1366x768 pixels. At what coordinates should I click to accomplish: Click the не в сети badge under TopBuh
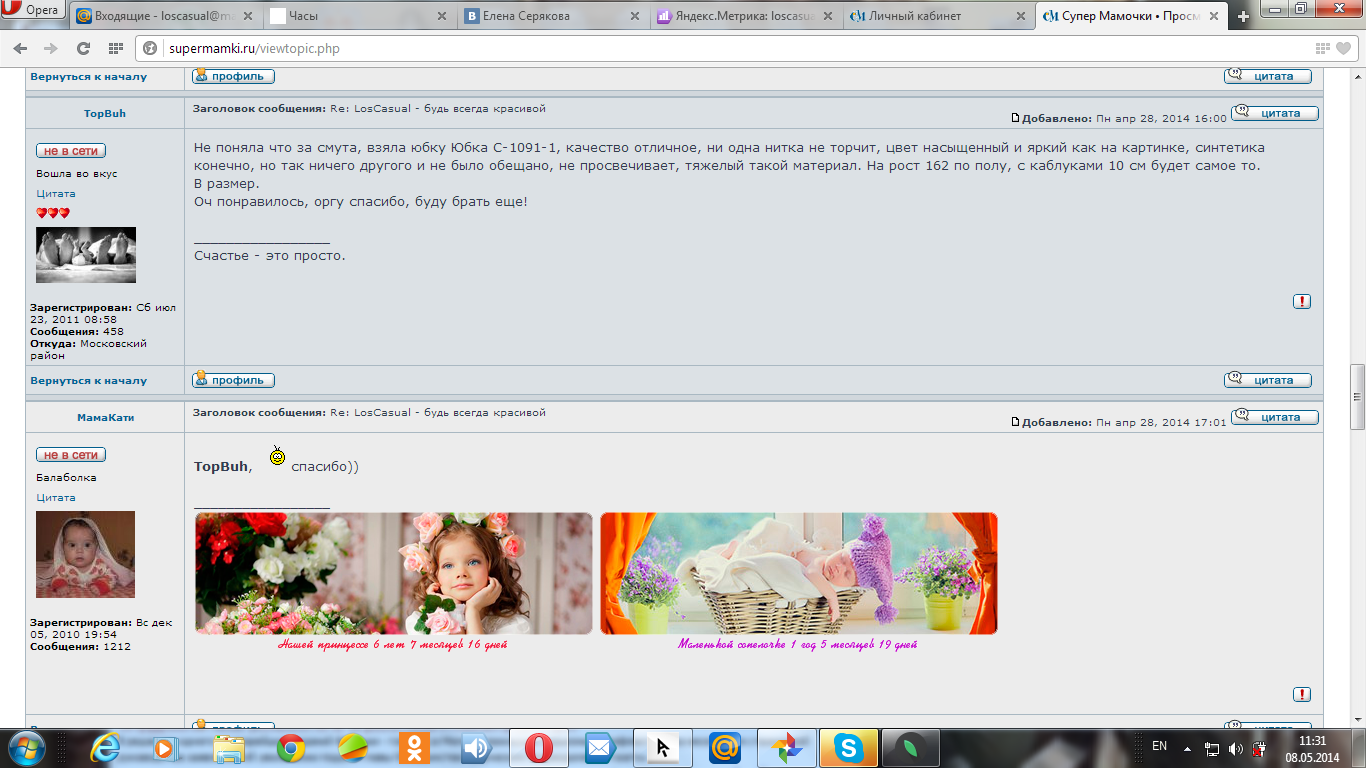pyautogui.click(x=71, y=151)
